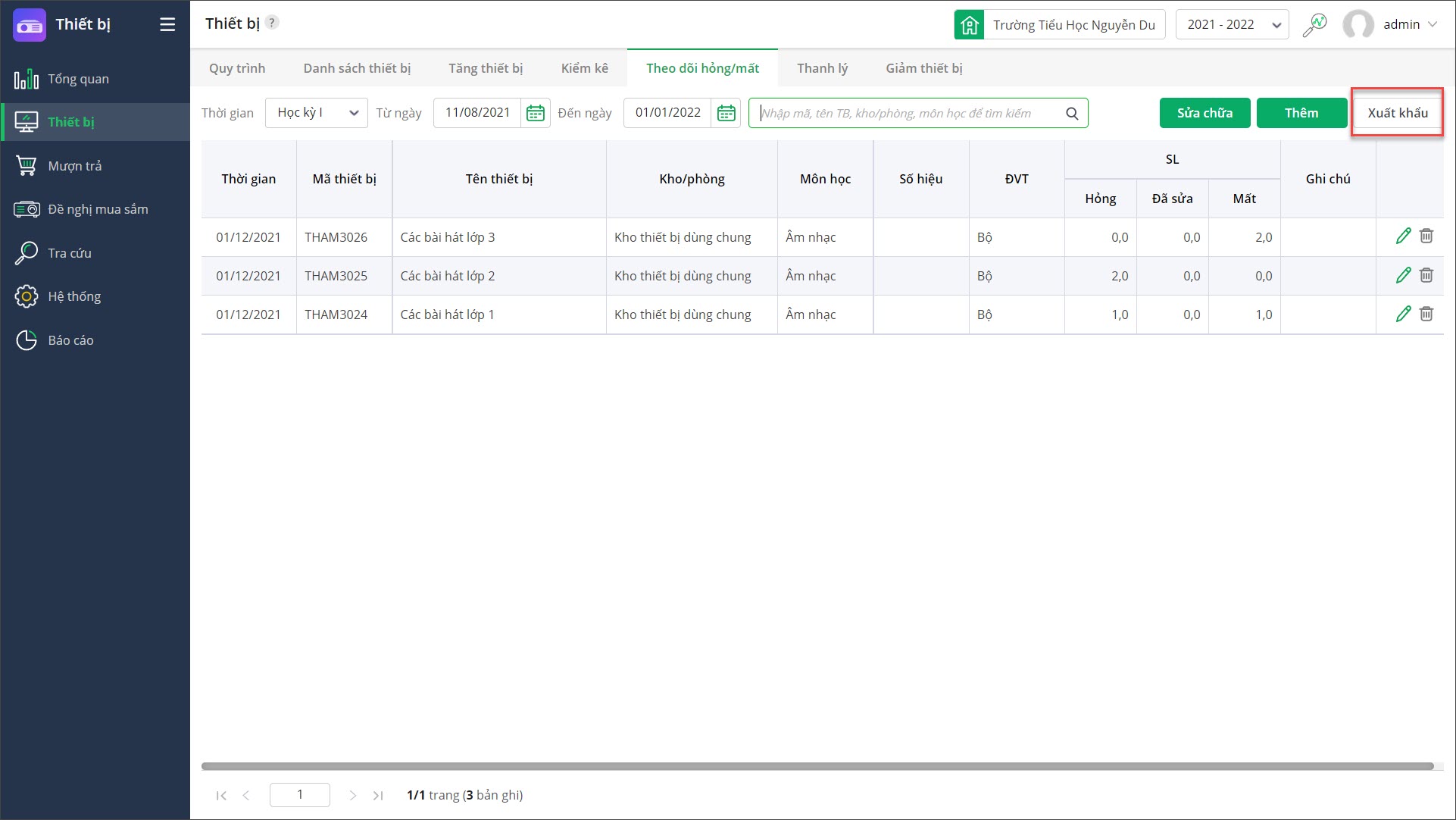
Task: Open the 2021 - 2022 school year dropdown
Action: pos(1232,24)
